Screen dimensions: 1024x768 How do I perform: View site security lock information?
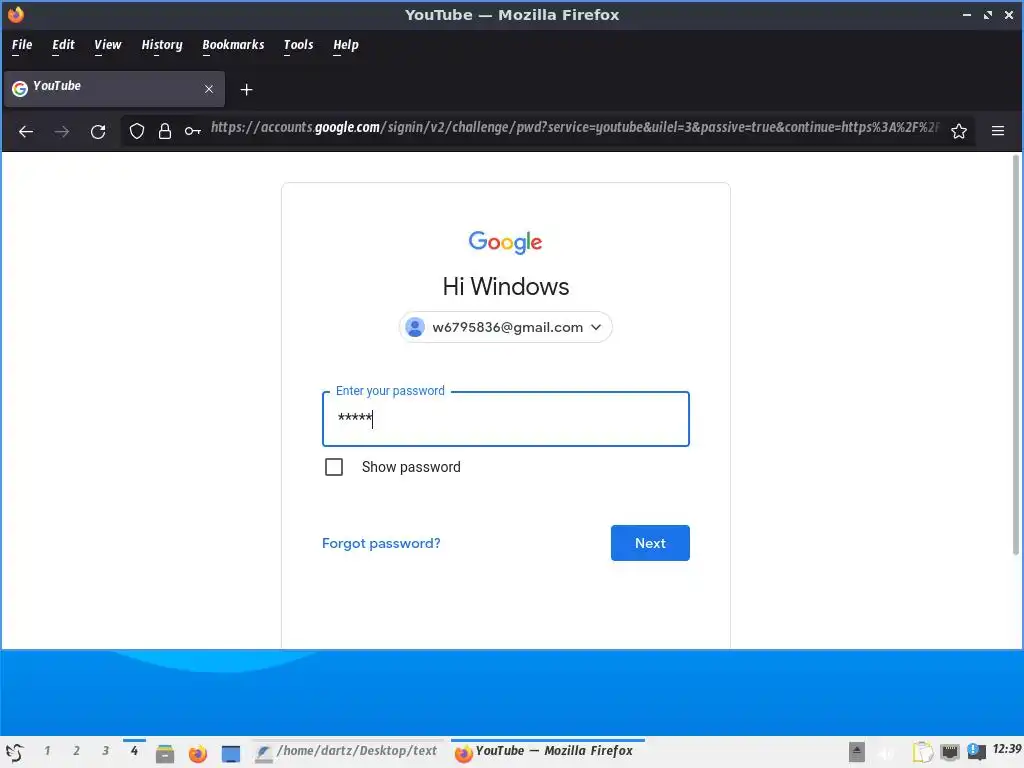(165, 131)
